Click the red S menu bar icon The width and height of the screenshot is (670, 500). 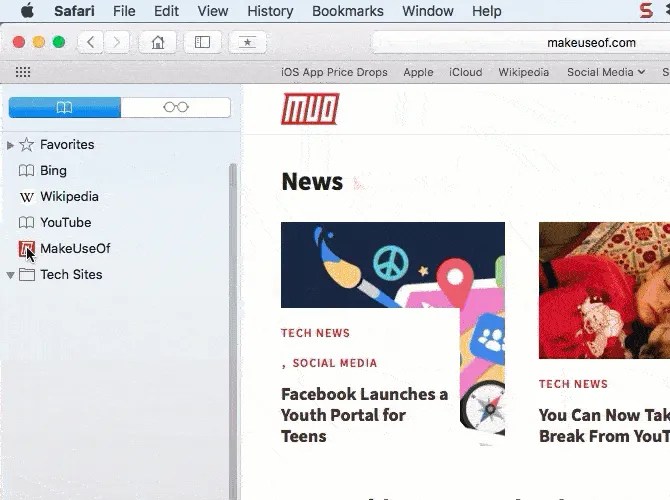[x=646, y=11]
